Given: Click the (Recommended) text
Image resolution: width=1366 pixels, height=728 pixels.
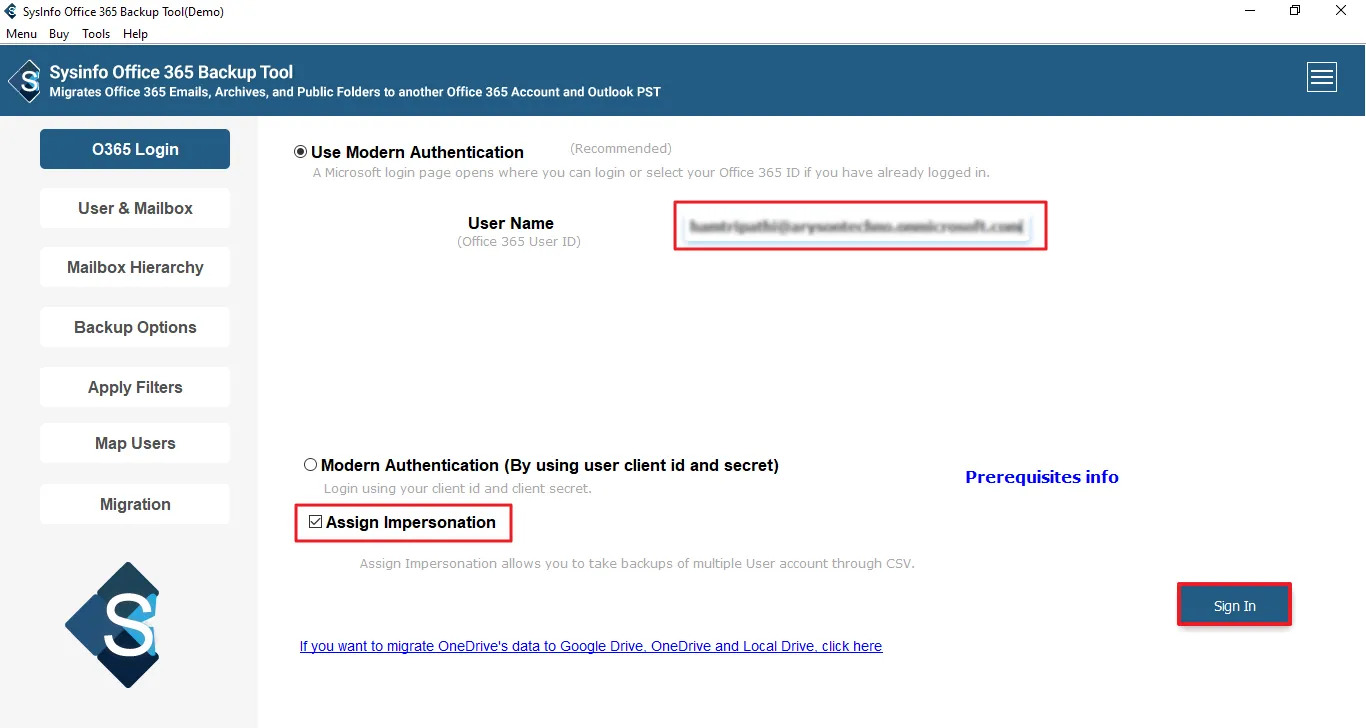Looking at the screenshot, I should click(621, 148).
